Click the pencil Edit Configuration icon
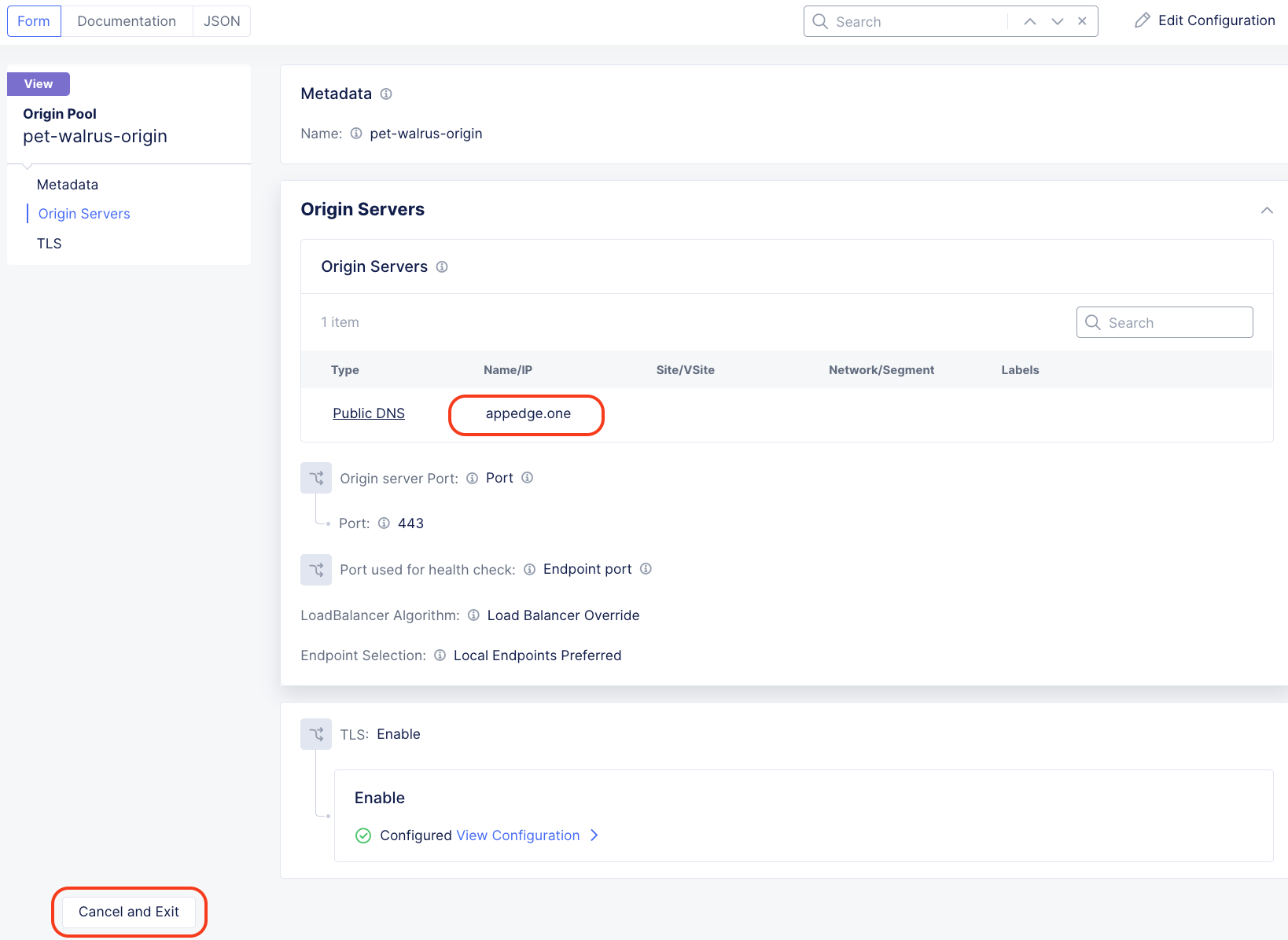The width and height of the screenshot is (1288, 940). pos(1143,20)
